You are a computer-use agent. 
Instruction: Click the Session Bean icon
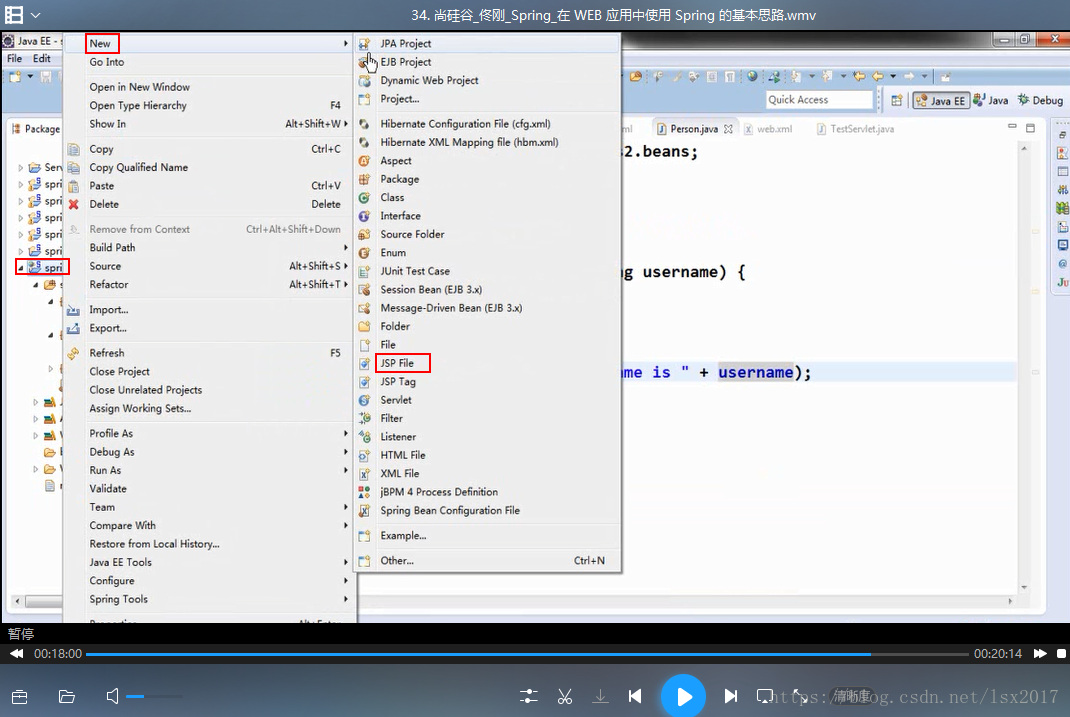(364, 290)
